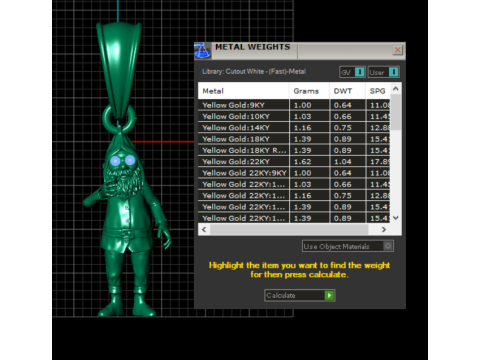This screenshot has height=360, width=480.
Task: Click the Metal Weights title bar
Action: 300,51
